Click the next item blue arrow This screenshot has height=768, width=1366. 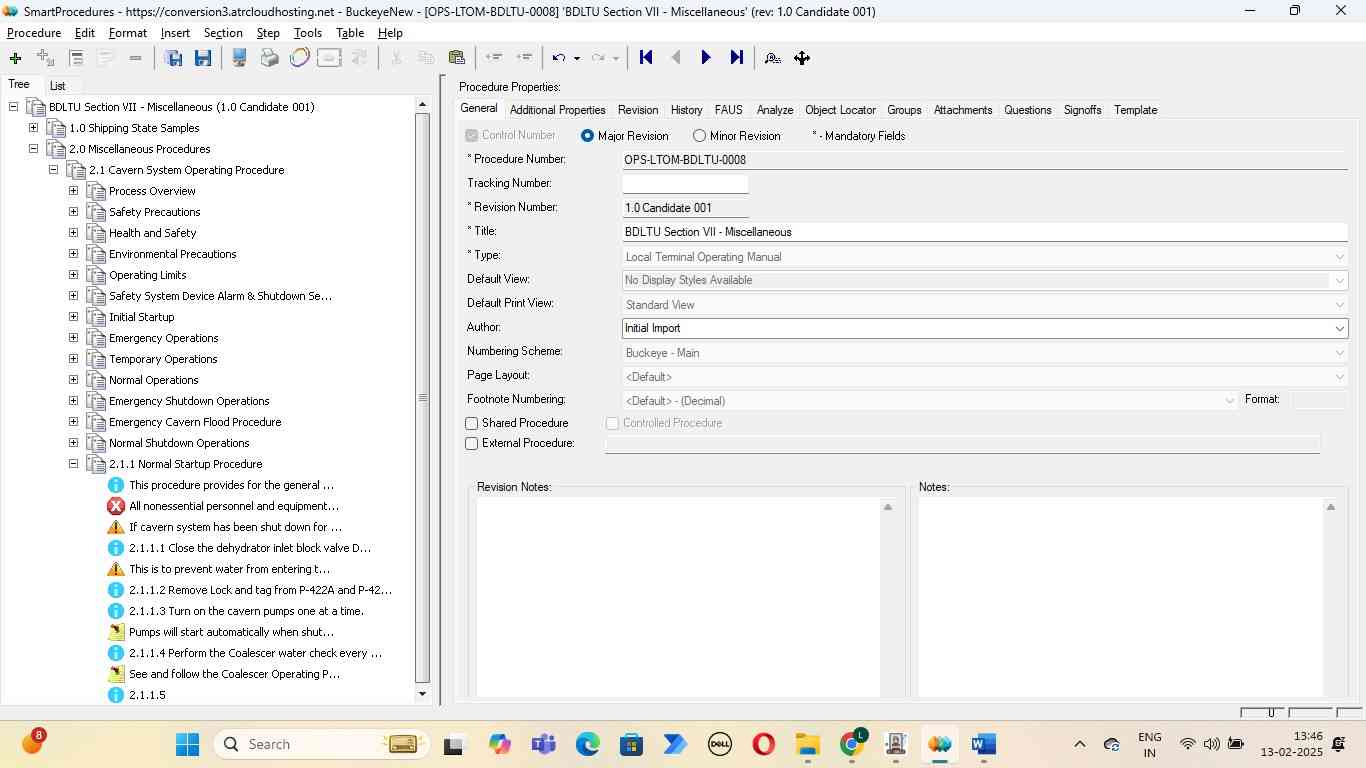(x=706, y=58)
